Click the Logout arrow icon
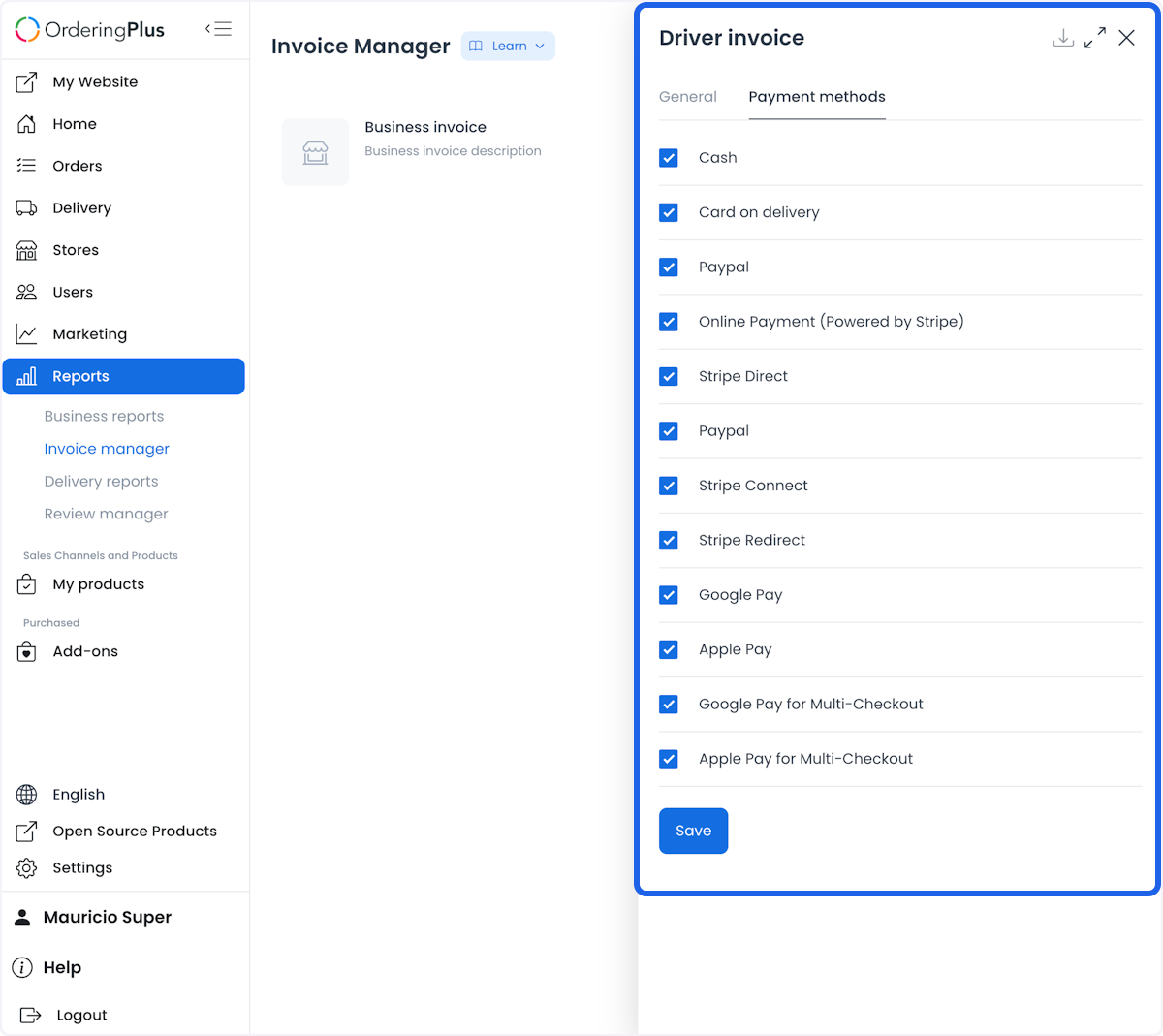1163x1036 pixels. pos(31,1015)
